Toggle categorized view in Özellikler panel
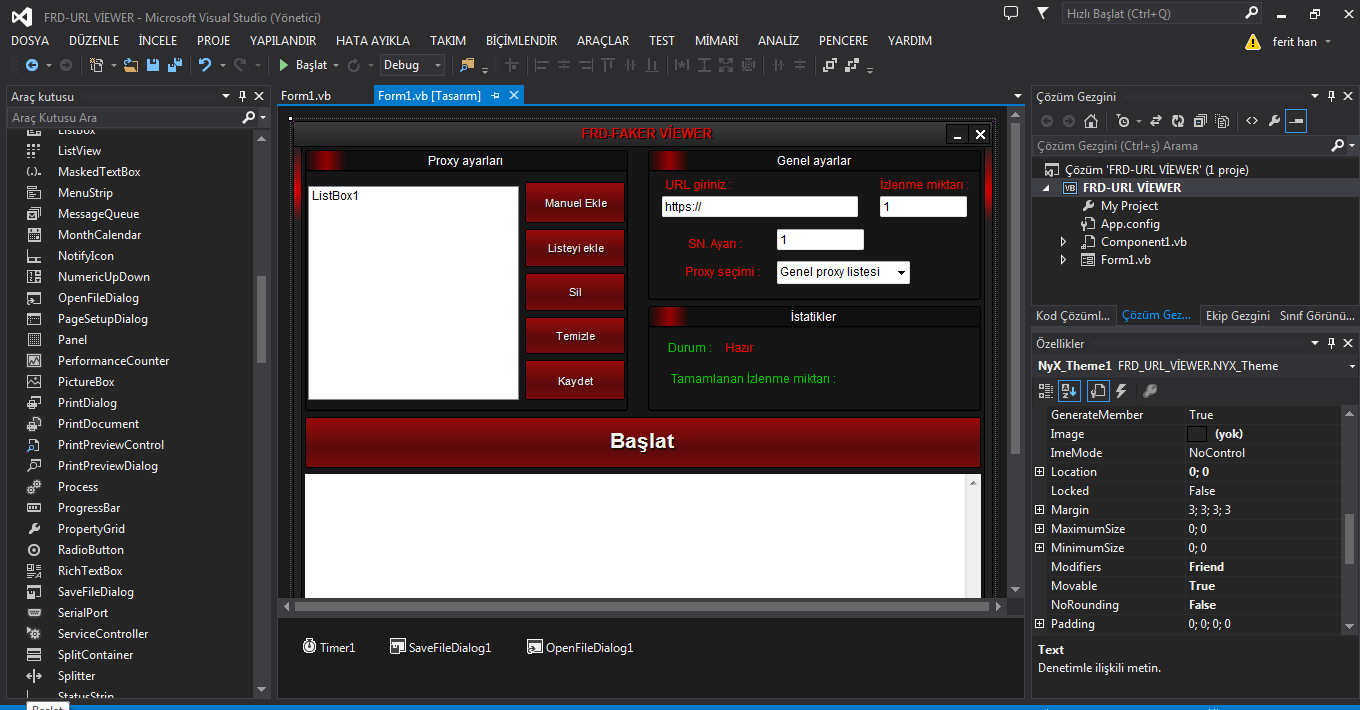Screen dimensions: 1360x710 pyautogui.click(x=1046, y=391)
